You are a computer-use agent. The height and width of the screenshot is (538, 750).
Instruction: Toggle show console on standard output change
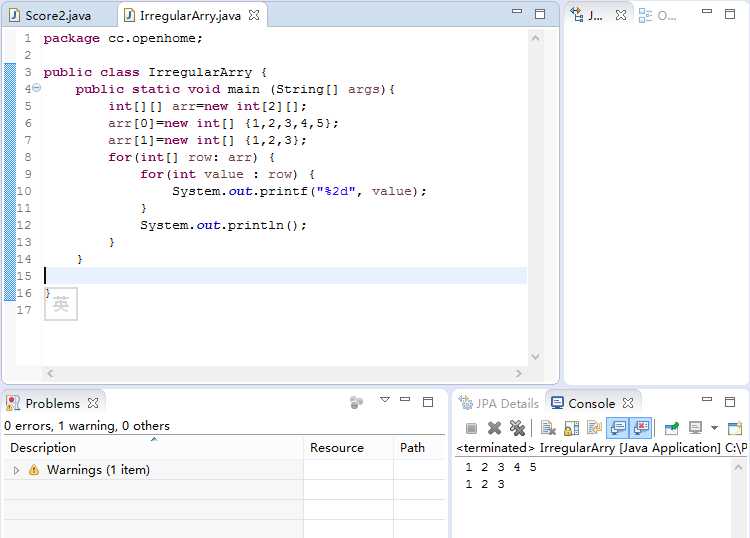(618, 428)
